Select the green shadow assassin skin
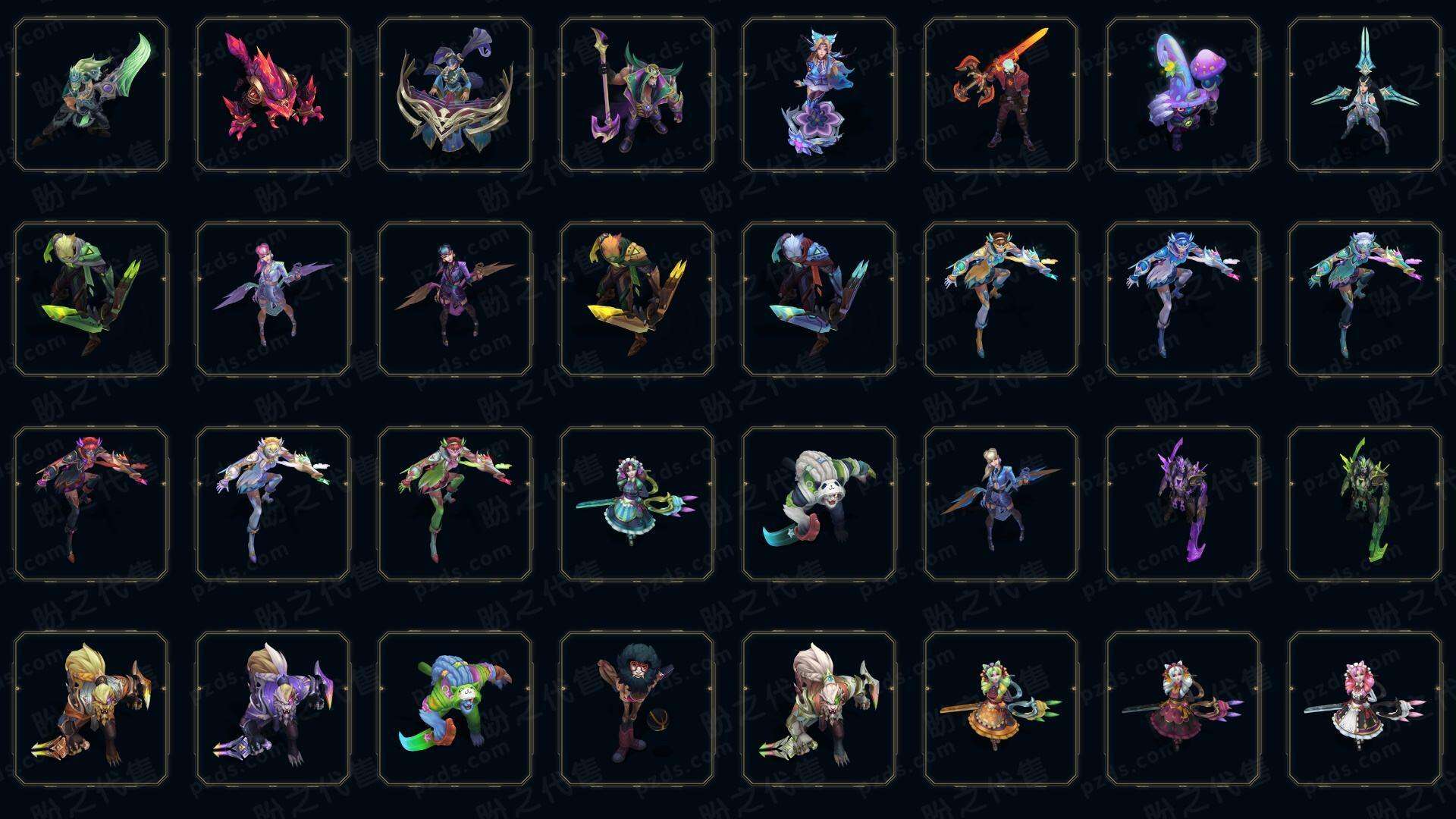The height and width of the screenshot is (819, 1456). (x=1365, y=504)
